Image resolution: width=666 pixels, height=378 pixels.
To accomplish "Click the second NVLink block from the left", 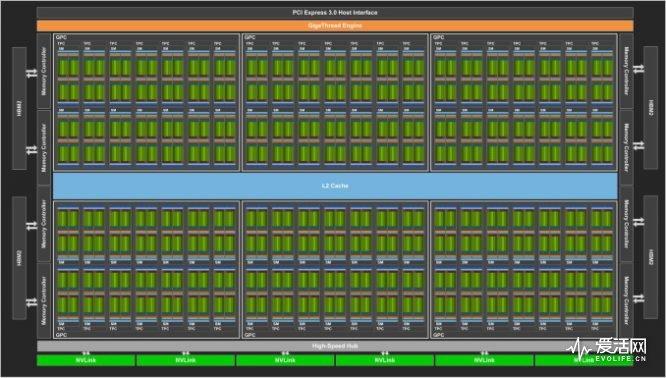I will pos(186,360).
